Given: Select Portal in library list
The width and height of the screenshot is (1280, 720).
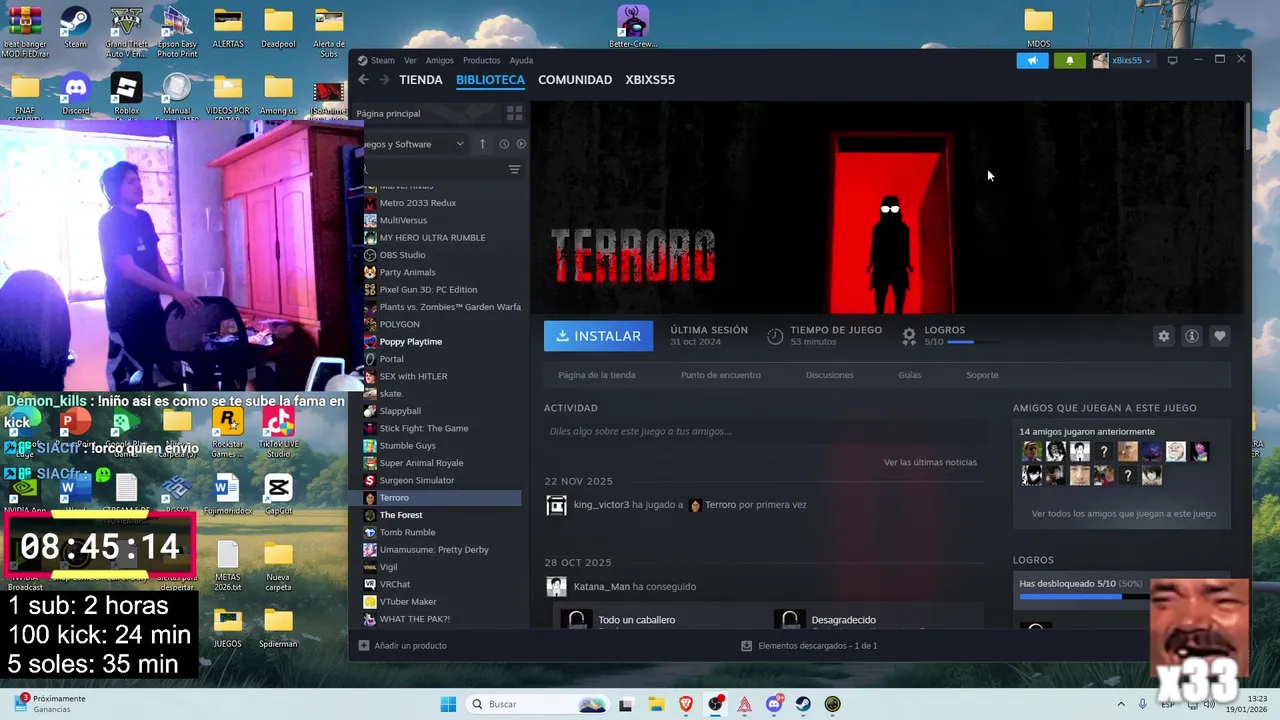Looking at the screenshot, I should [x=442, y=359].
